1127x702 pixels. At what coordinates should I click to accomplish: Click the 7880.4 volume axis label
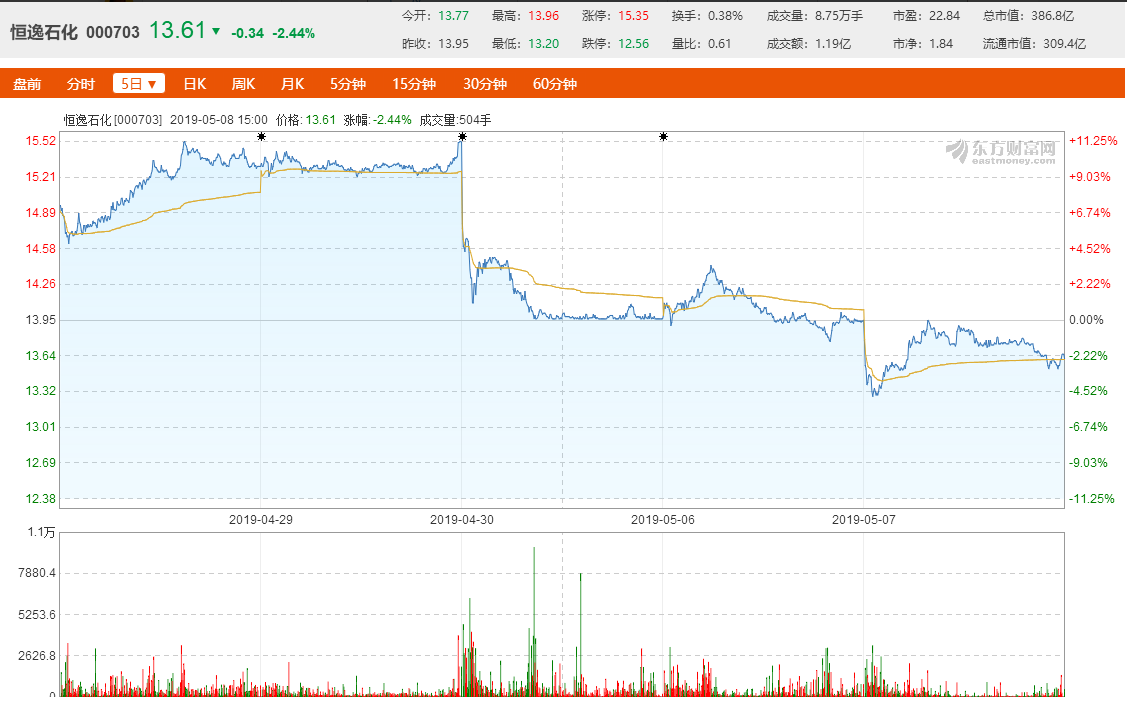37,573
